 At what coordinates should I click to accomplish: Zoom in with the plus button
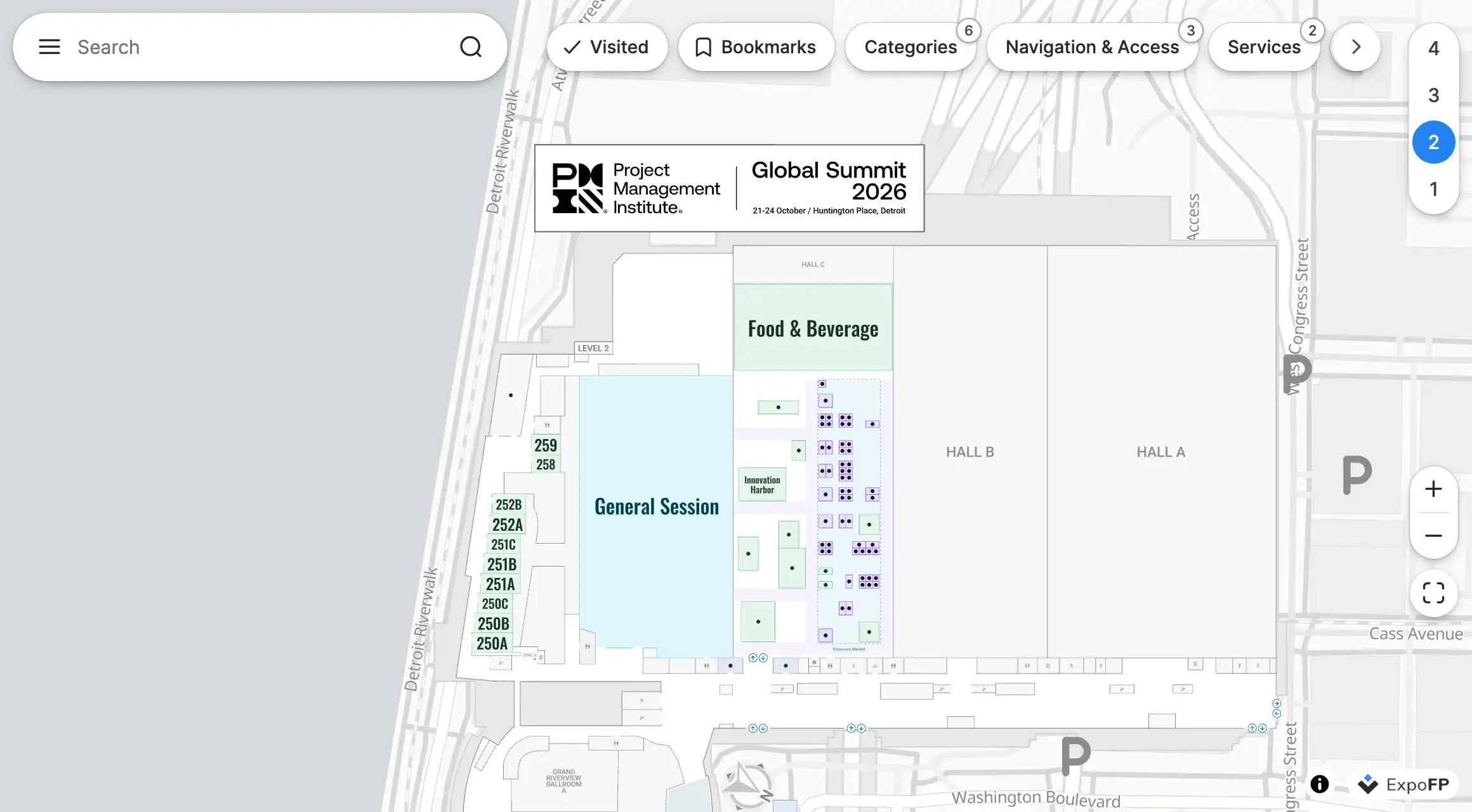click(x=1433, y=489)
